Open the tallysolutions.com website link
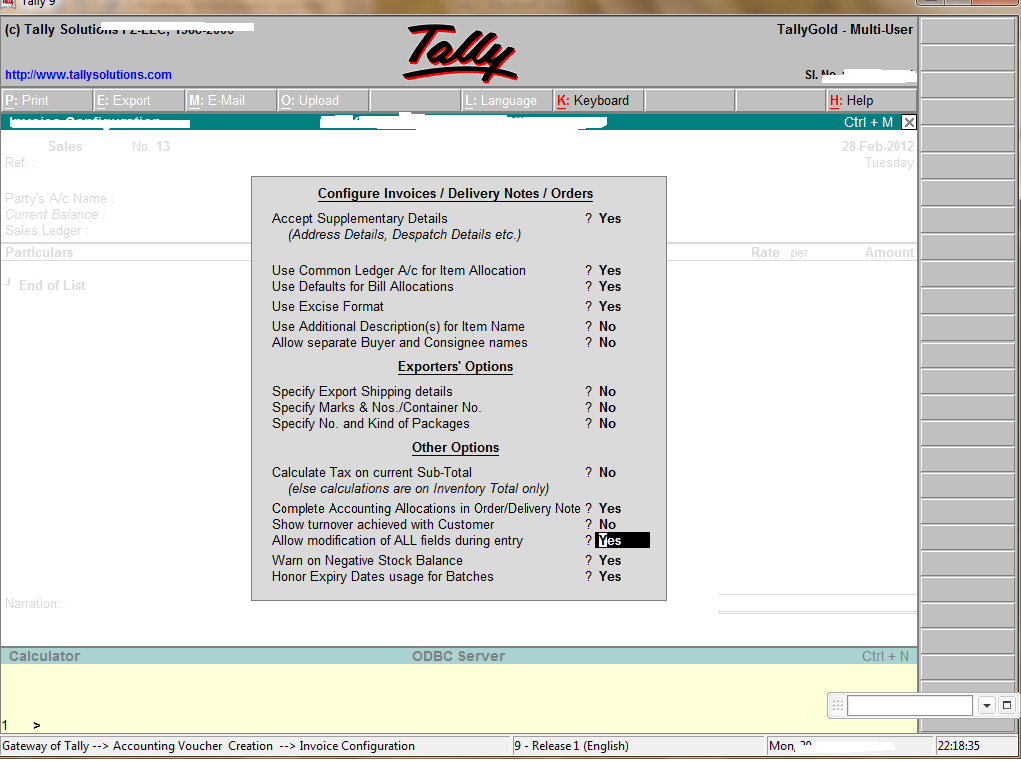The width and height of the screenshot is (1021, 761). [89, 75]
